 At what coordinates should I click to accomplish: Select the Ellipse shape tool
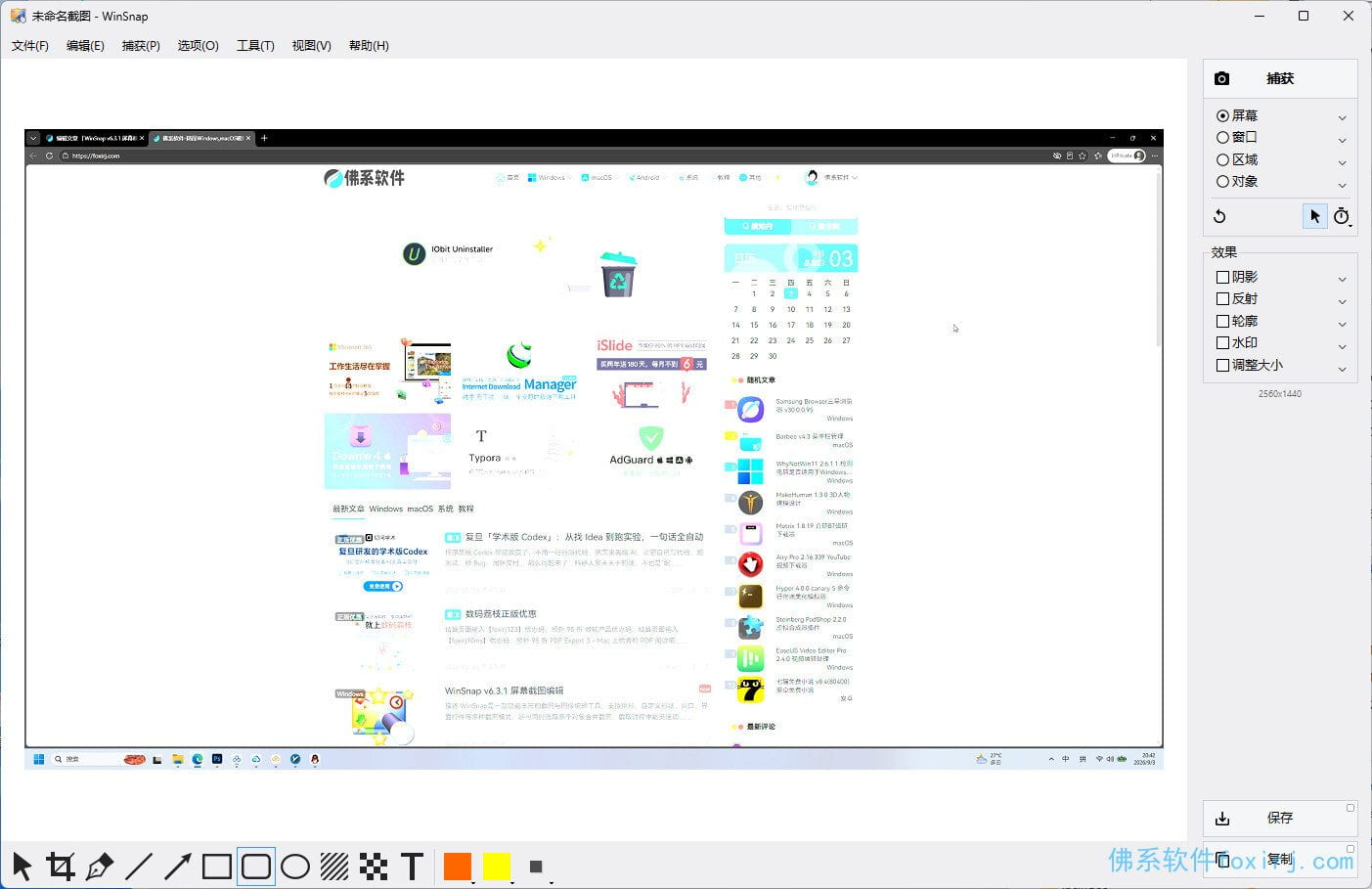coord(295,867)
